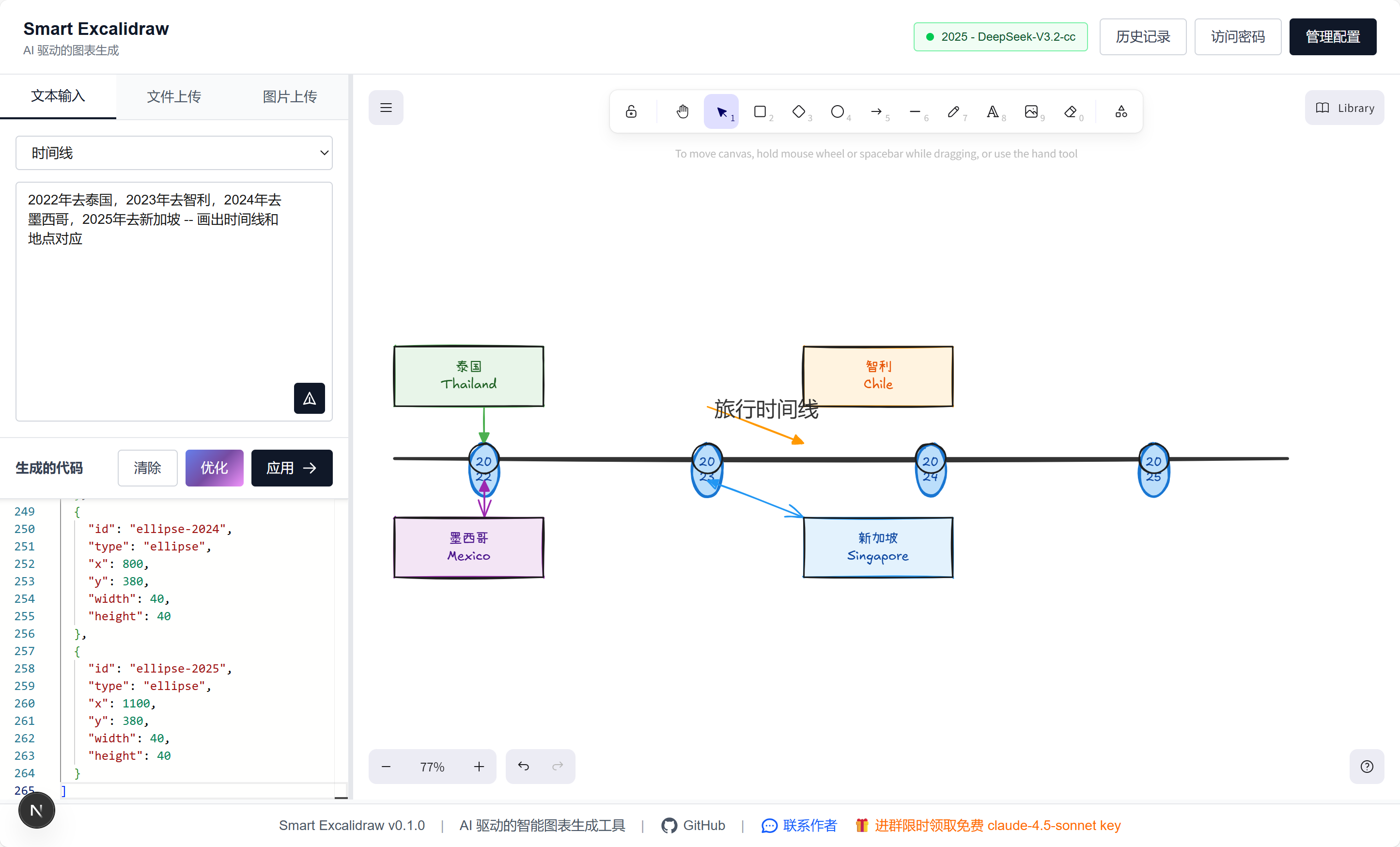Expand the 时间线 chart type dropdown
This screenshot has height=847, width=1400.
pyautogui.click(x=174, y=152)
